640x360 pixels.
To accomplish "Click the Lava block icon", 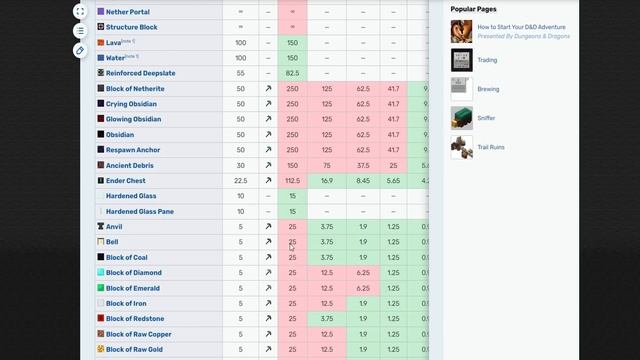I will (x=101, y=42).
